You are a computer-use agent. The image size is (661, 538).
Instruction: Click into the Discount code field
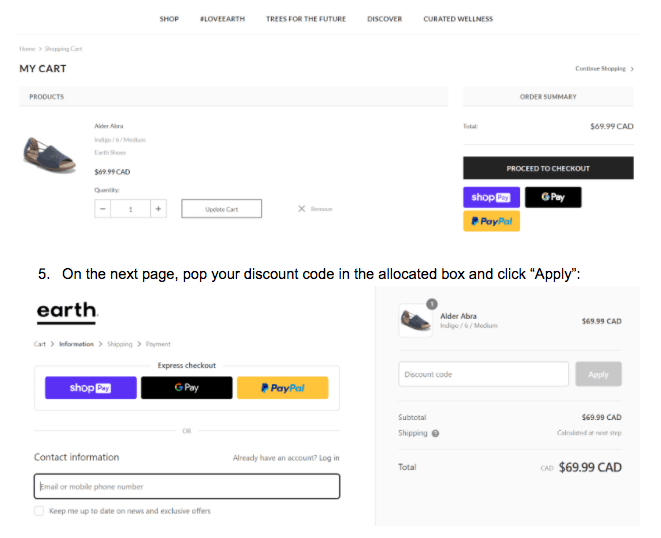[x=483, y=374]
